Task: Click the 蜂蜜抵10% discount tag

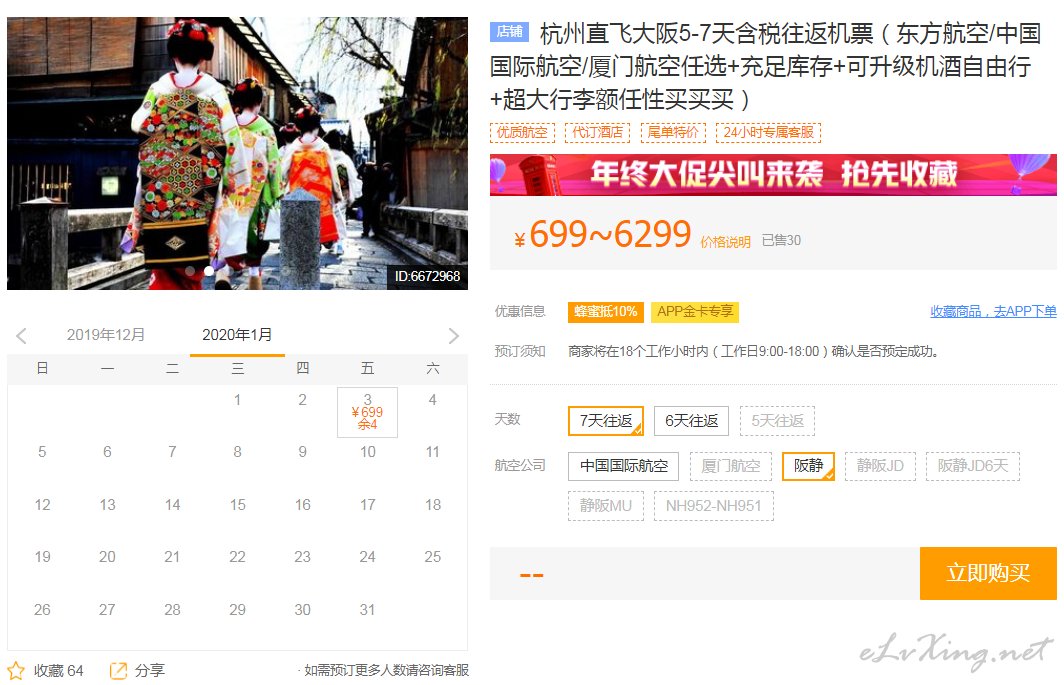Action: 606,312
